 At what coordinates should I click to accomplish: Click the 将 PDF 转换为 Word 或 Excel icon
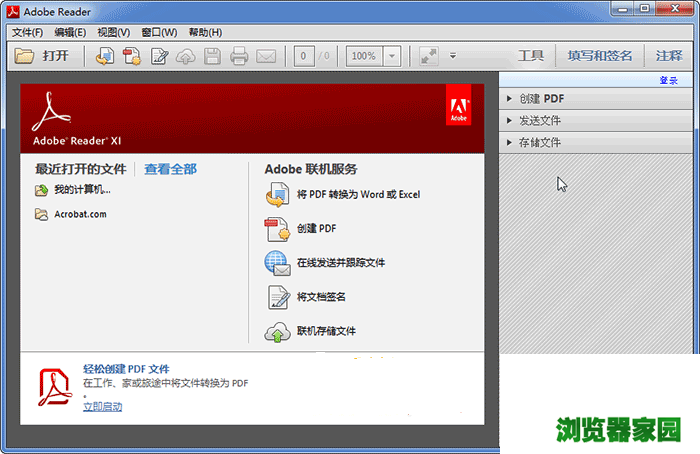277,196
